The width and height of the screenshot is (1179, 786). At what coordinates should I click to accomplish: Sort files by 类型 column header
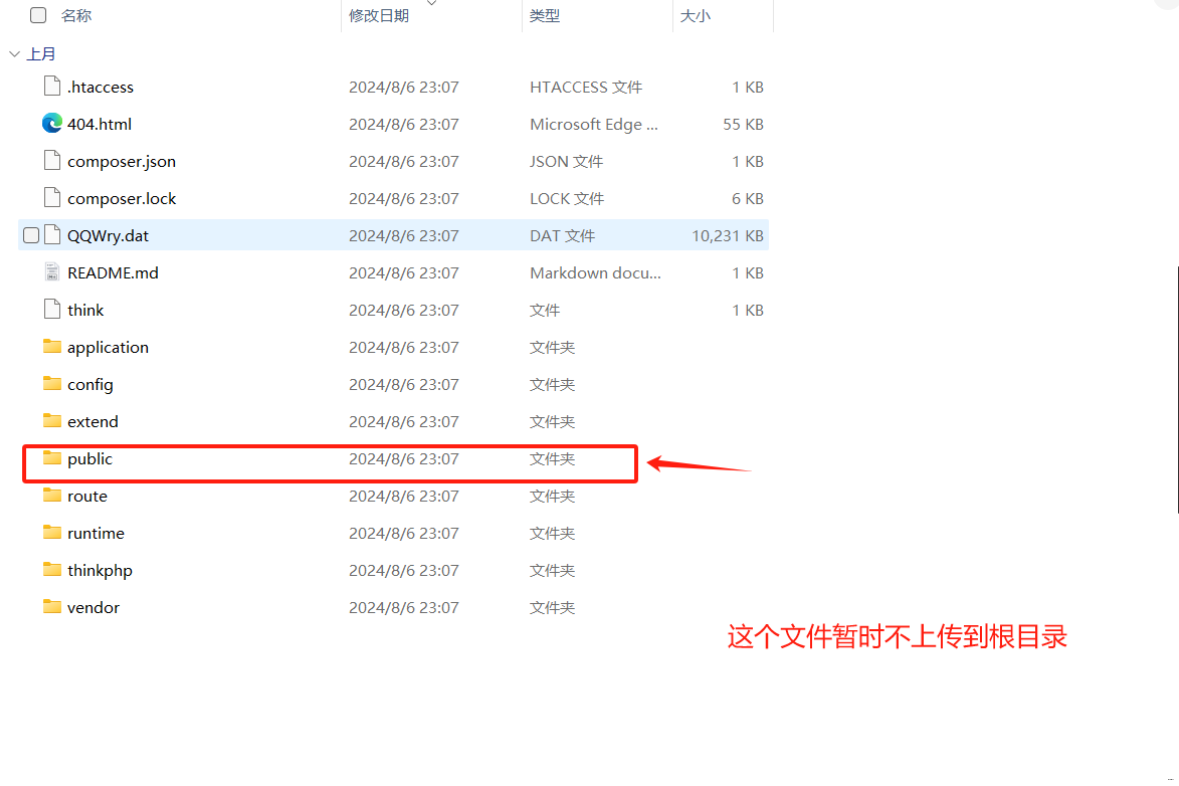(545, 16)
